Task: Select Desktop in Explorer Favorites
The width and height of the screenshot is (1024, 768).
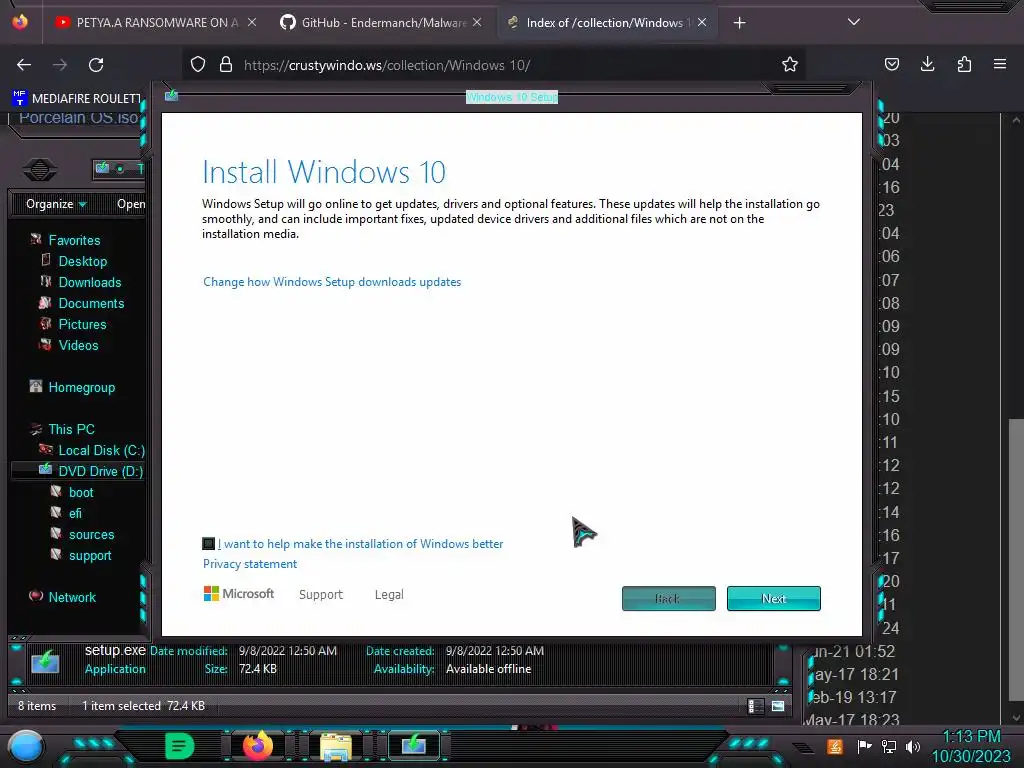Action: click(x=82, y=261)
